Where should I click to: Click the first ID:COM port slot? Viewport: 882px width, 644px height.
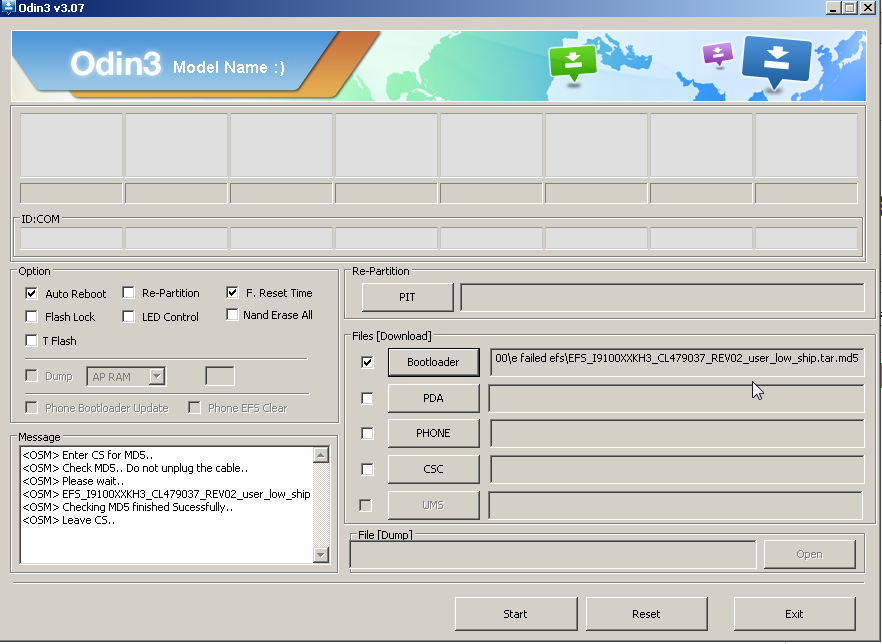(x=71, y=238)
